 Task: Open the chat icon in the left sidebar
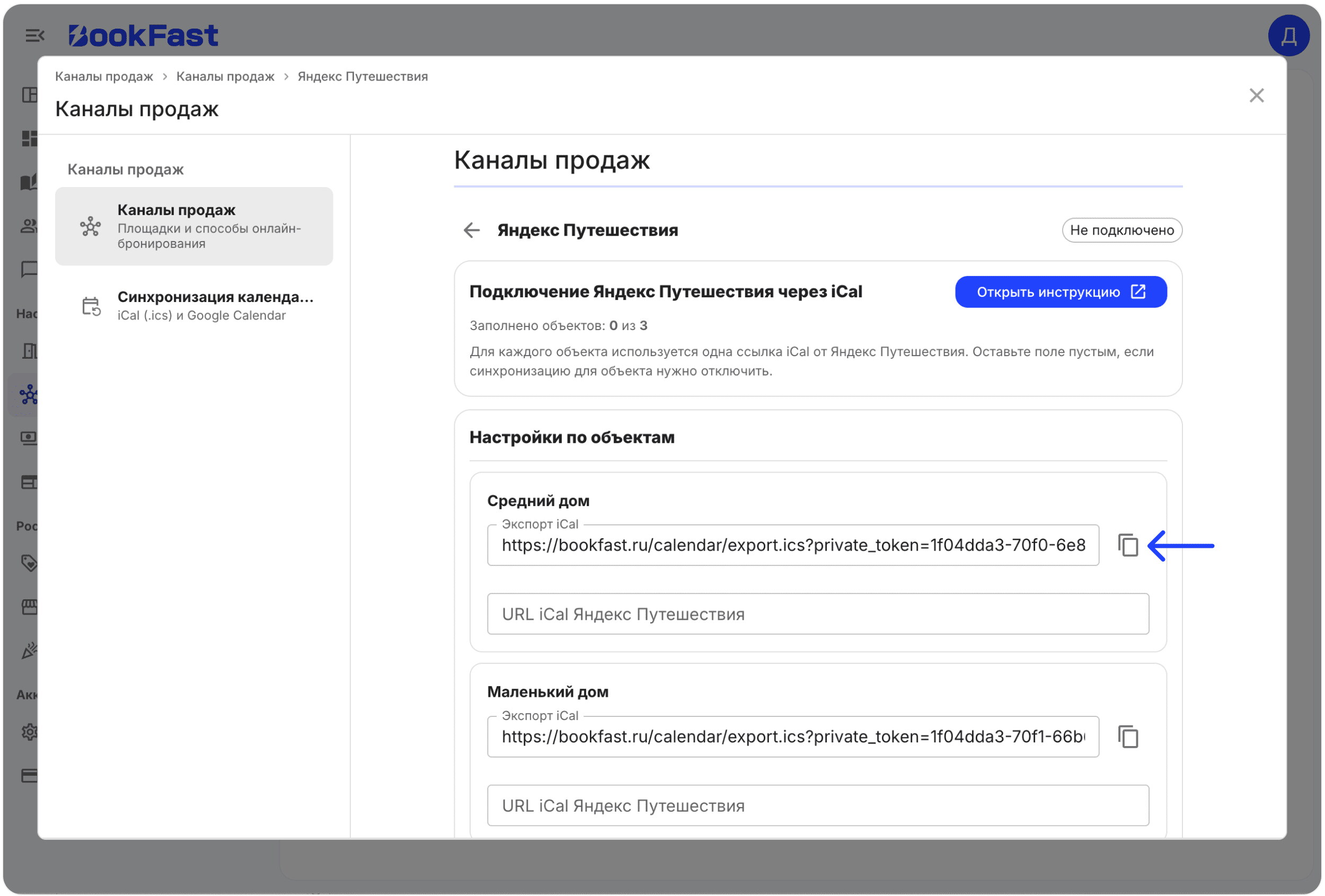pyautogui.click(x=29, y=269)
